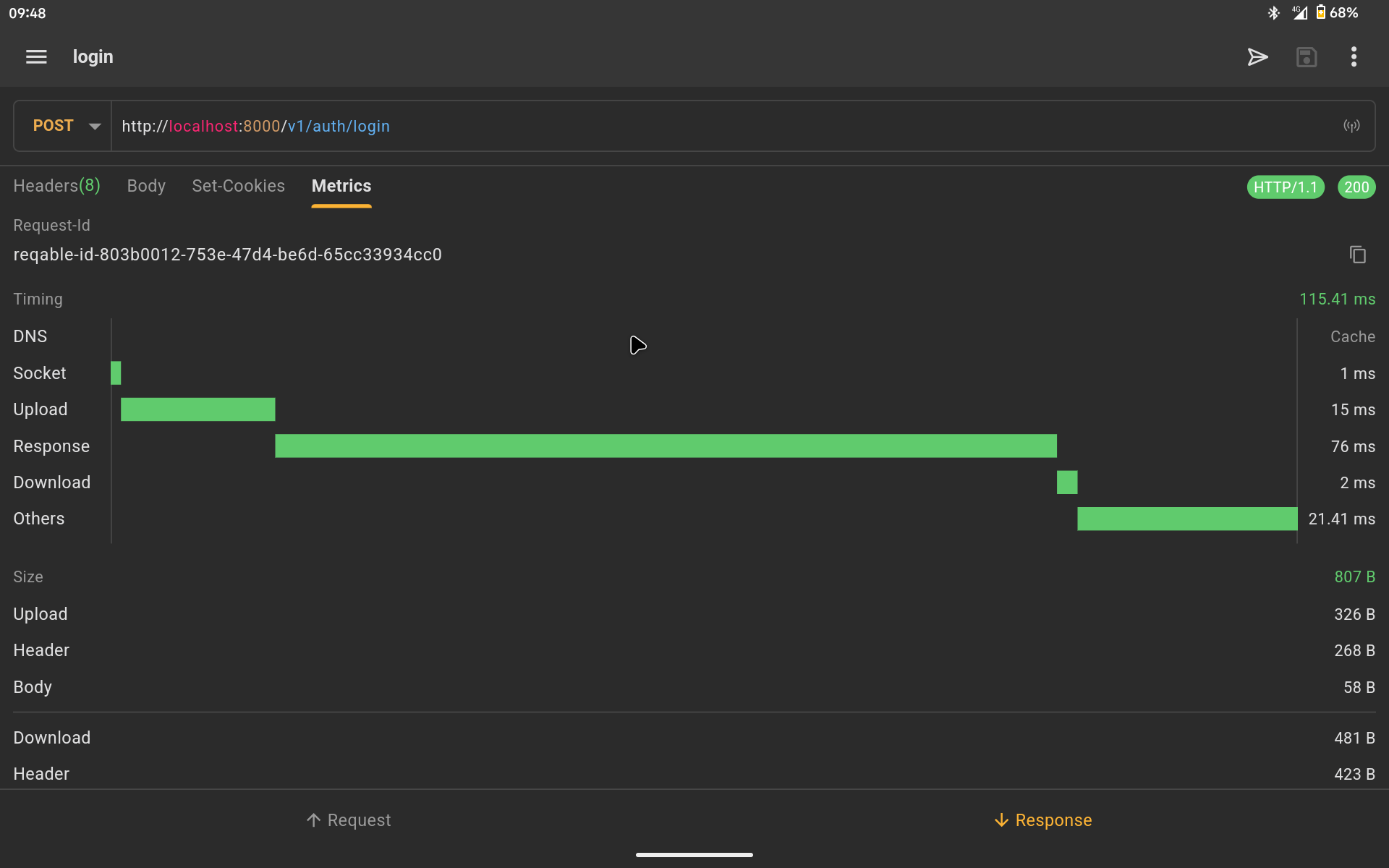
Task: Switch to the Response view at bottom
Action: [x=1042, y=820]
